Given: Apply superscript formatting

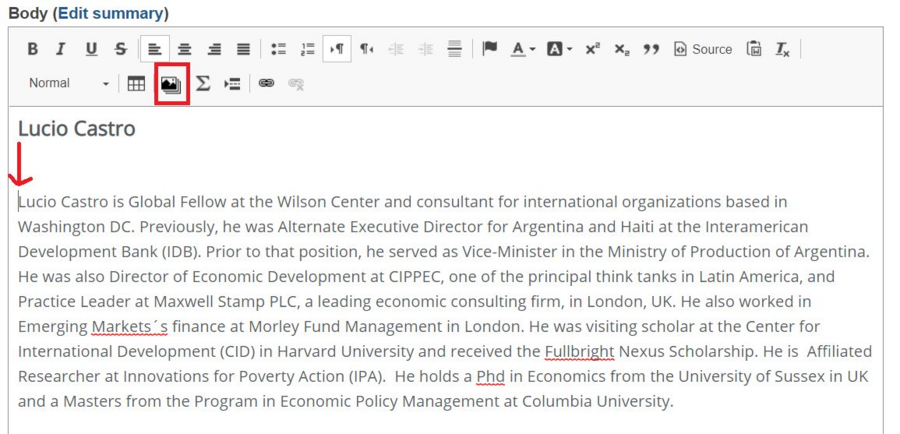Looking at the screenshot, I should (x=593, y=49).
